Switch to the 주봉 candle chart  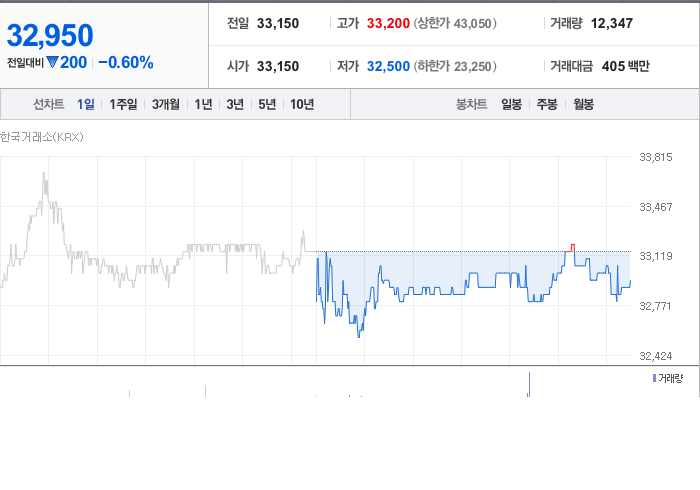coord(547,104)
